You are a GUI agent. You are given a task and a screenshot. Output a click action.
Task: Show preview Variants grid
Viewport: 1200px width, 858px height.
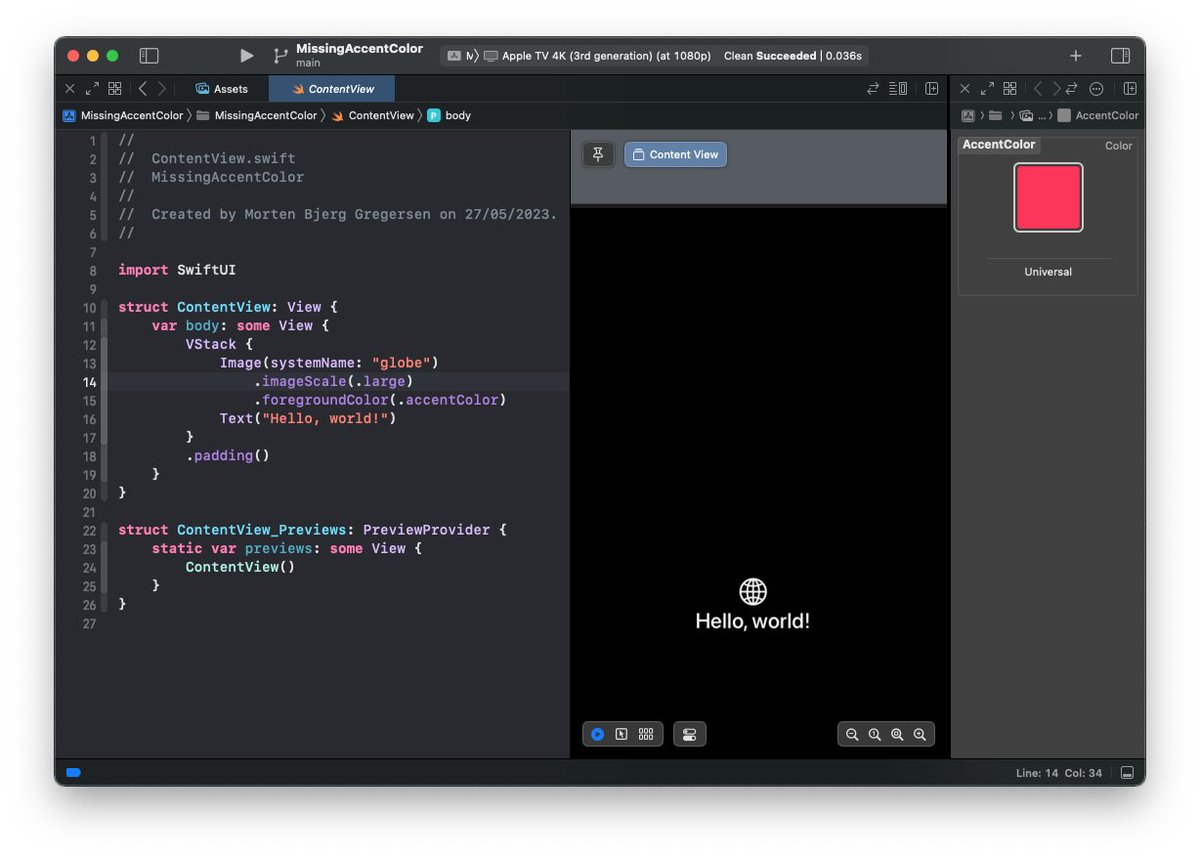pos(646,734)
